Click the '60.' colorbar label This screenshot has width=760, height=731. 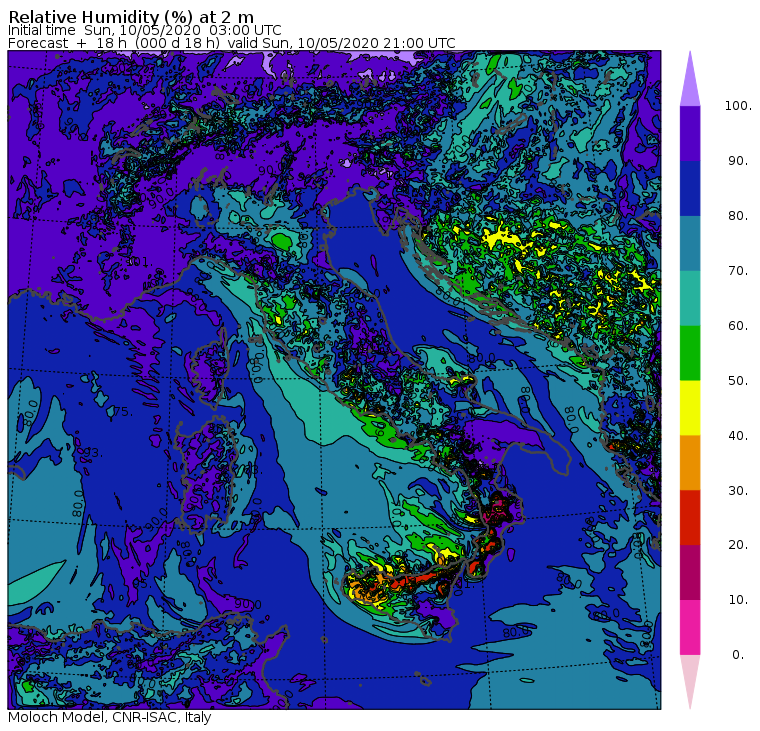pyautogui.click(x=738, y=326)
